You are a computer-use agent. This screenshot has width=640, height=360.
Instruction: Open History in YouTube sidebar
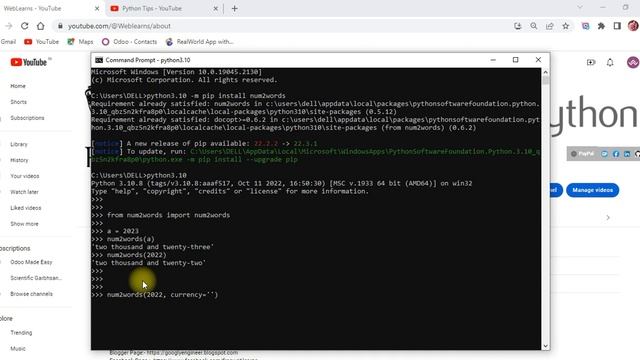[x=19, y=160]
